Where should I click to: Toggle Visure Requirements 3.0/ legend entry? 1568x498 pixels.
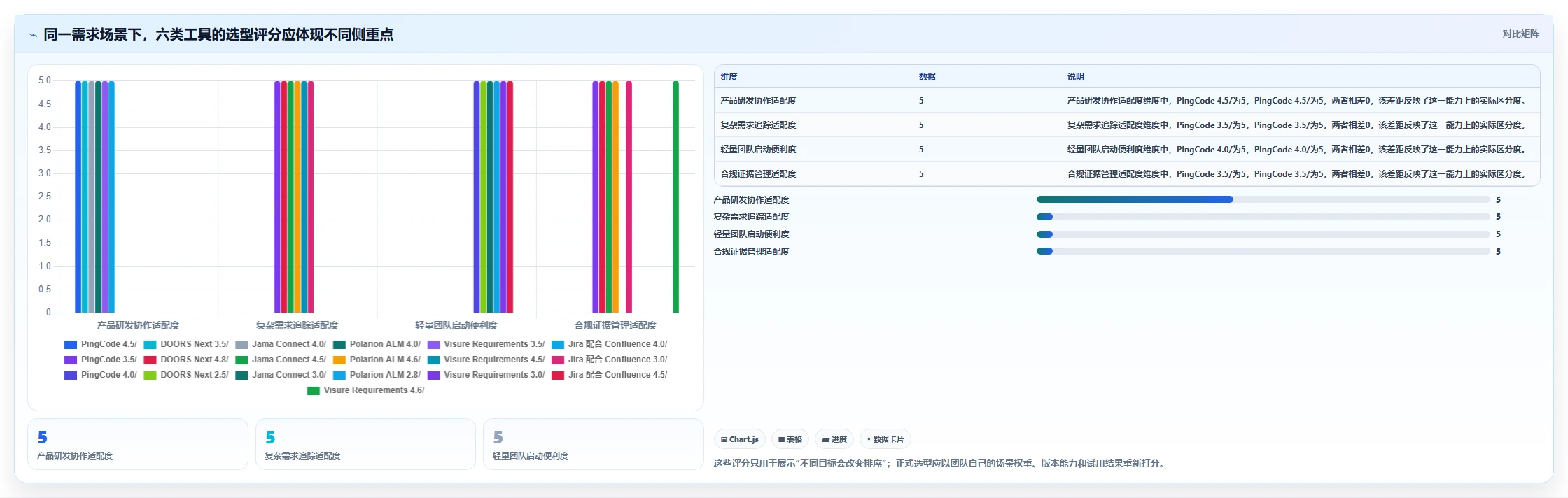coord(486,375)
